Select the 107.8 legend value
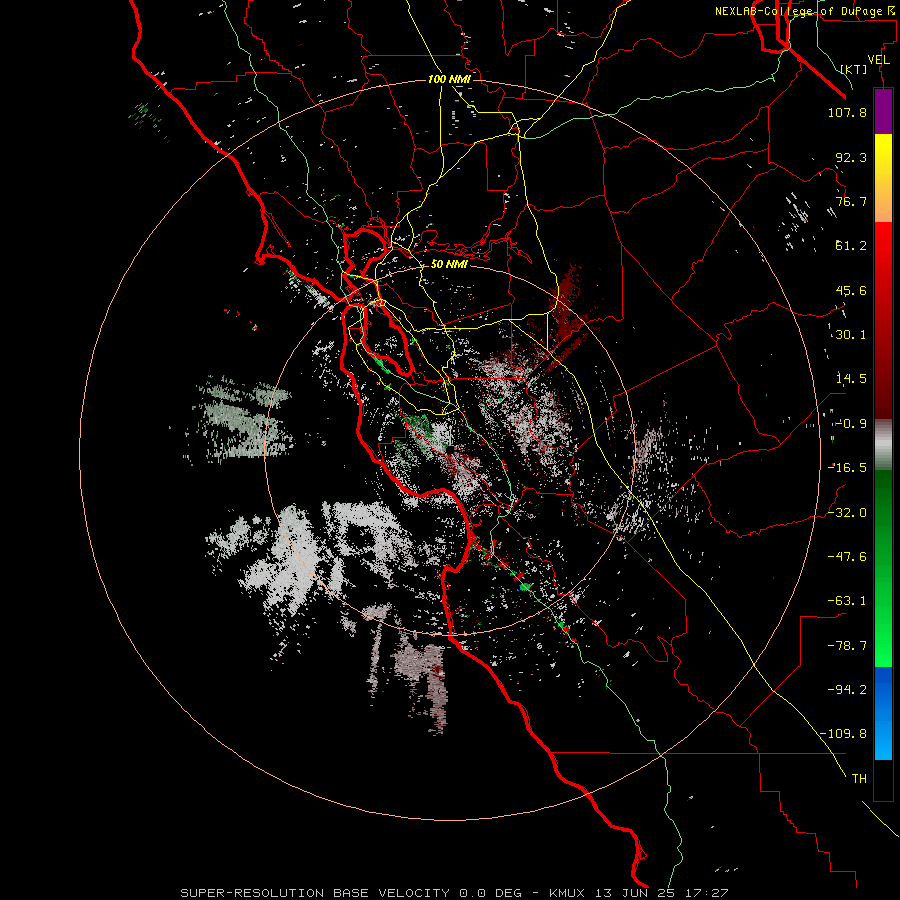 pyautogui.click(x=847, y=112)
